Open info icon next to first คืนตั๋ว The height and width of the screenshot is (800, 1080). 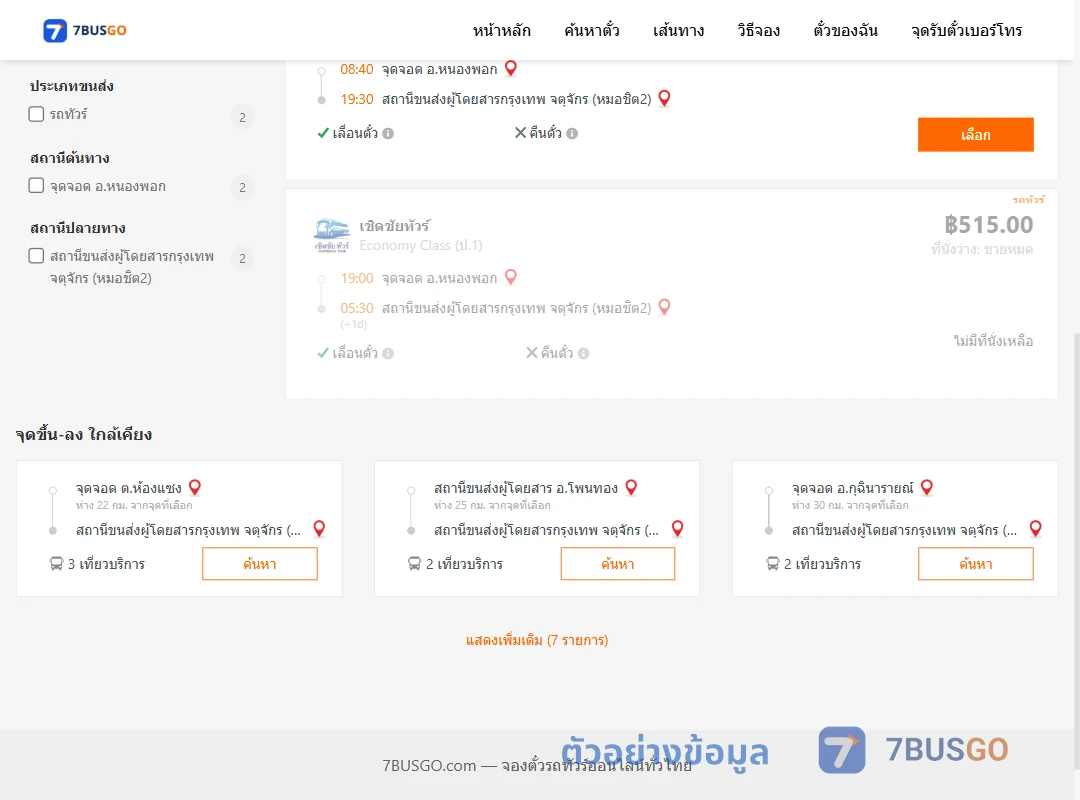coord(572,134)
